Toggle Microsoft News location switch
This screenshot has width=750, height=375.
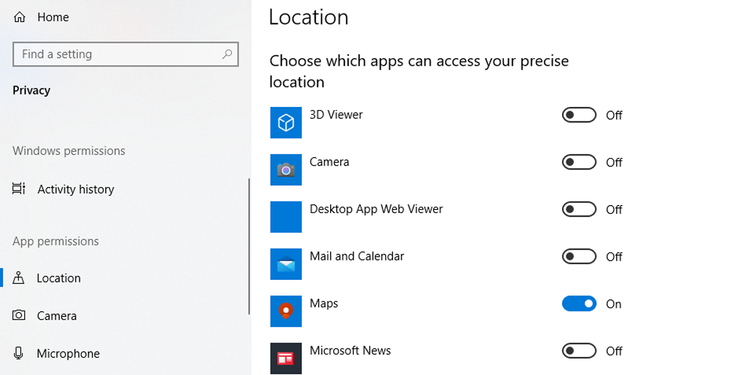pos(579,351)
